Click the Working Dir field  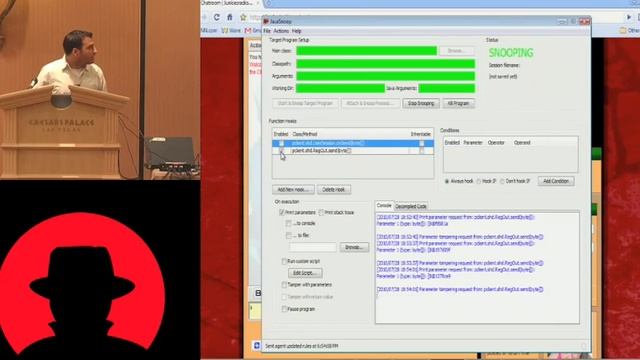point(340,88)
